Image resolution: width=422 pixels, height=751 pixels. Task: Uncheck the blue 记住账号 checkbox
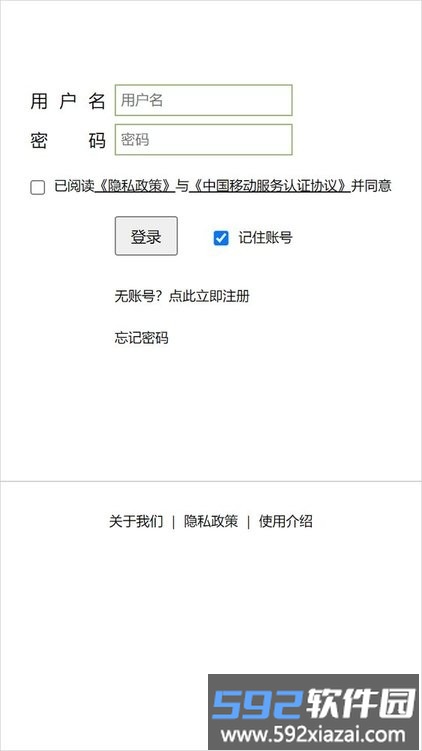[221, 238]
